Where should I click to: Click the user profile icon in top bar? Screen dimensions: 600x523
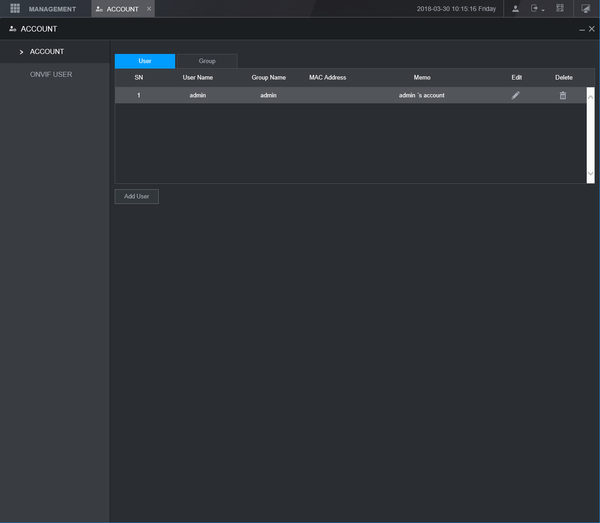(x=515, y=8)
